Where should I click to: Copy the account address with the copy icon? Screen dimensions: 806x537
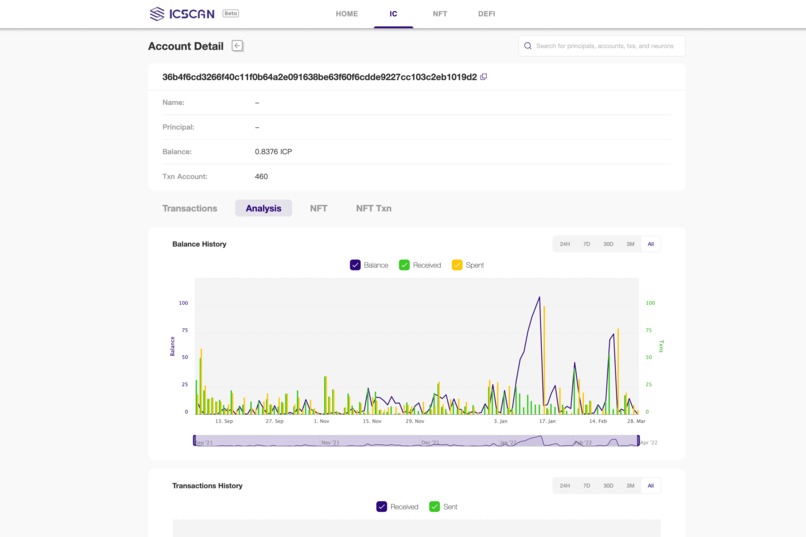coord(483,77)
